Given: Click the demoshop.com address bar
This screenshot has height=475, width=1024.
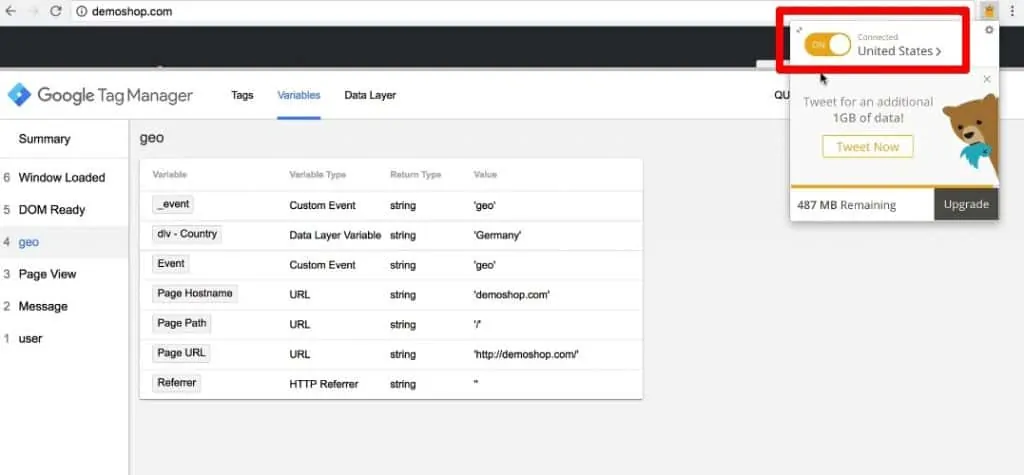Looking at the screenshot, I should (522, 11).
